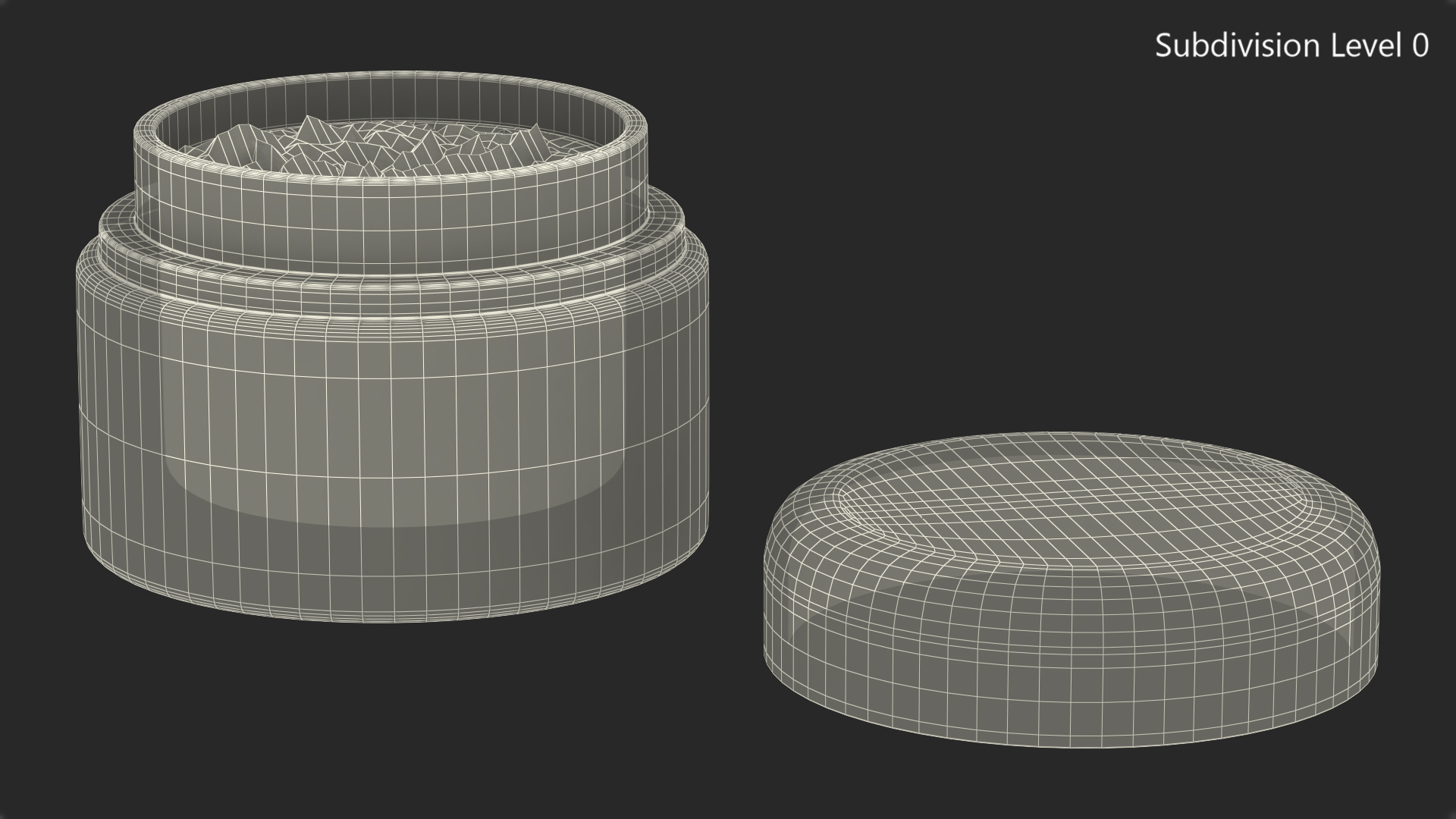The width and height of the screenshot is (1456, 819).
Task: Click the 'Subdivision Level 0' label
Action: click(1291, 45)
